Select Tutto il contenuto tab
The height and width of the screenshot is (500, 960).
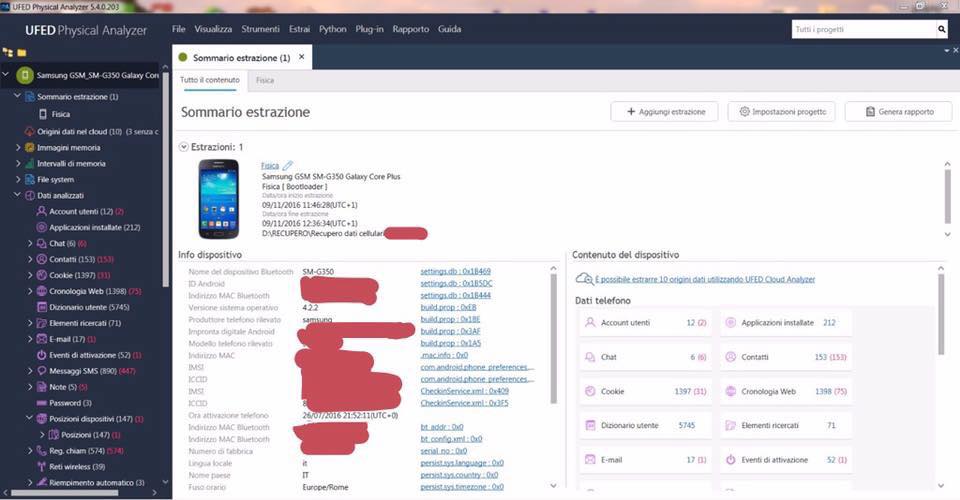click(209, 80)
